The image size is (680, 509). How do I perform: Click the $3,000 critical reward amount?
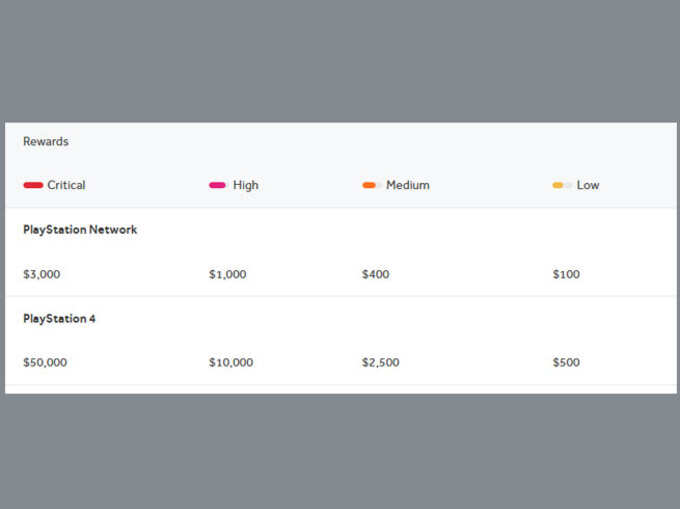point(41,274)
